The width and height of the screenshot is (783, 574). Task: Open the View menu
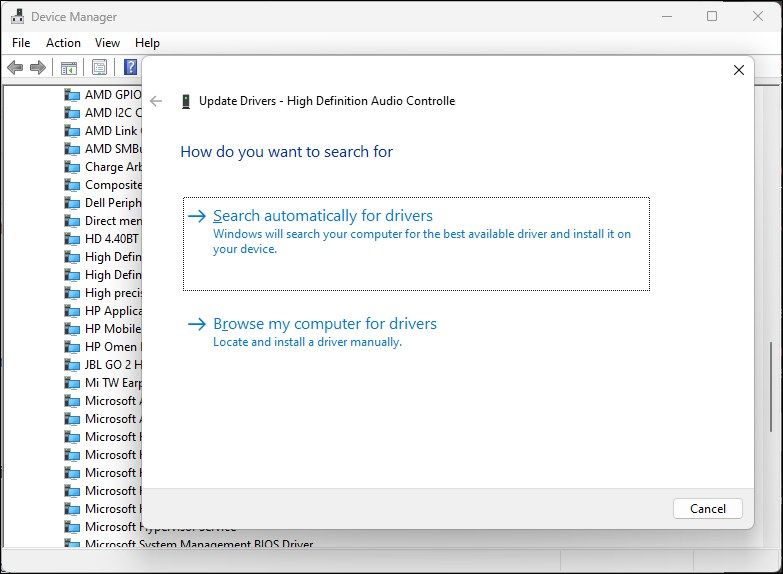107,43
